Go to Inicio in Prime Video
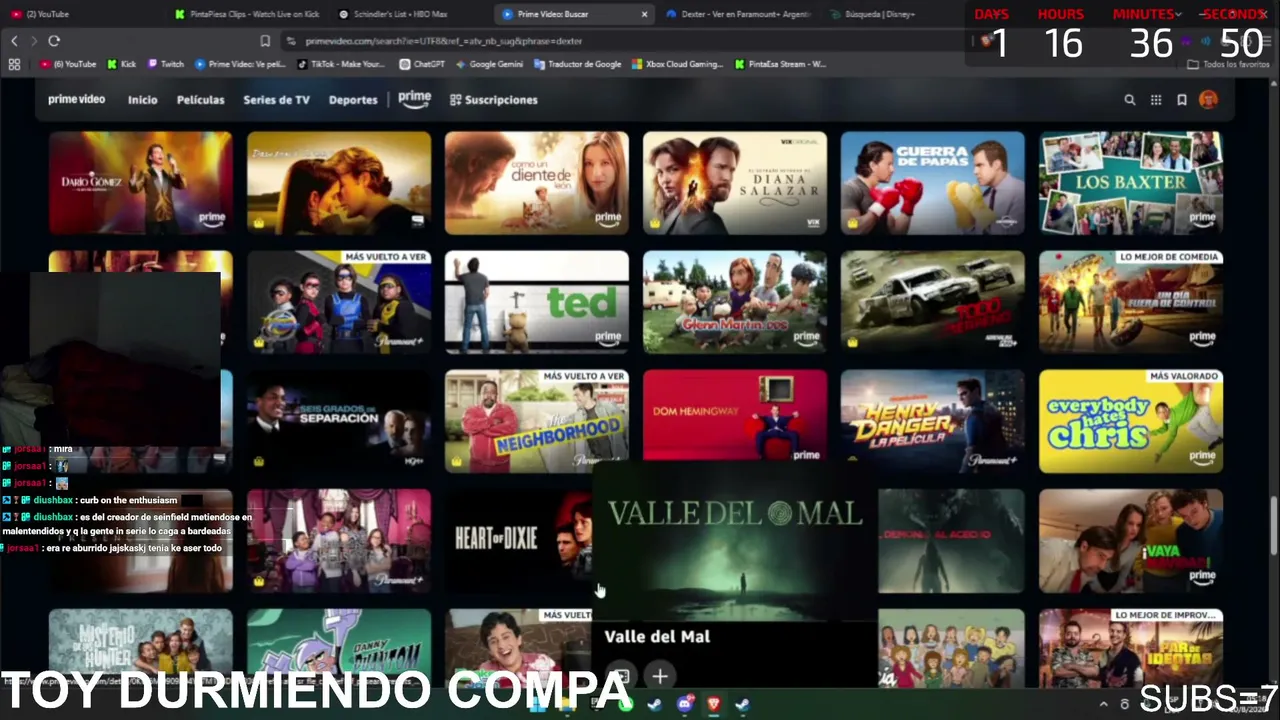This screenshot has height=720, width=1280. point(142,100)
